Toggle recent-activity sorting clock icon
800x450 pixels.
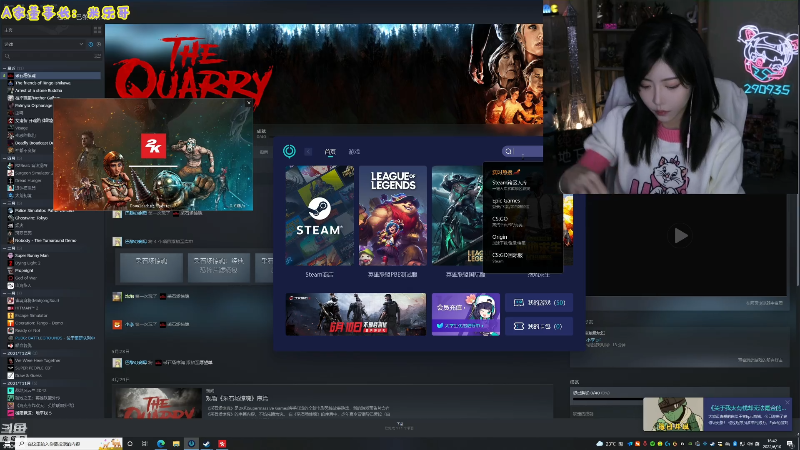pos(91,44)
